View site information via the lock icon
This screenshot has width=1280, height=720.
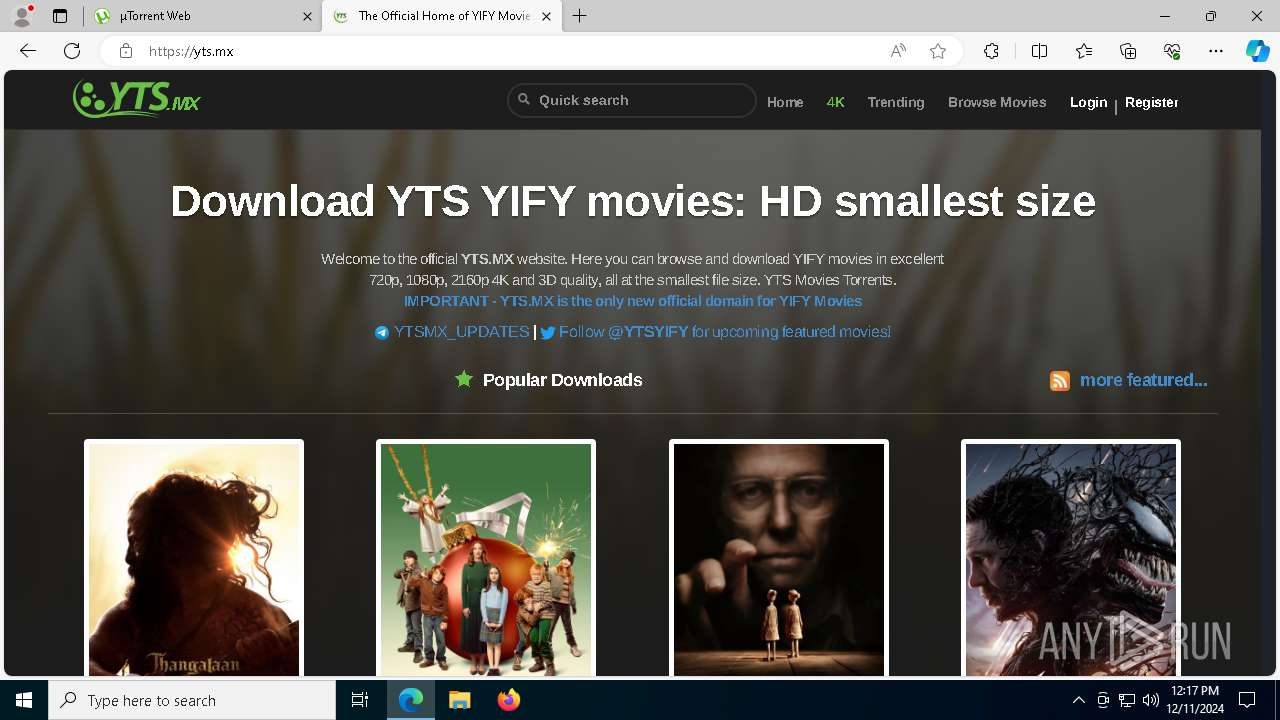pos(125,51)
